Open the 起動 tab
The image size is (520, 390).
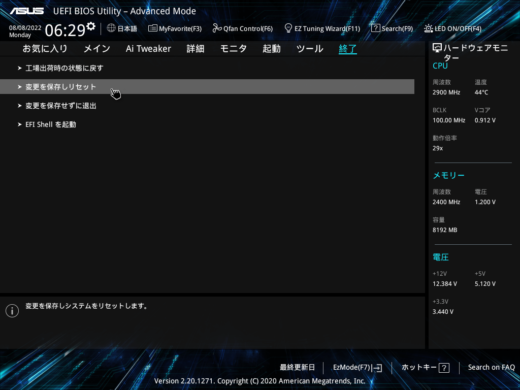pos(271,49)
